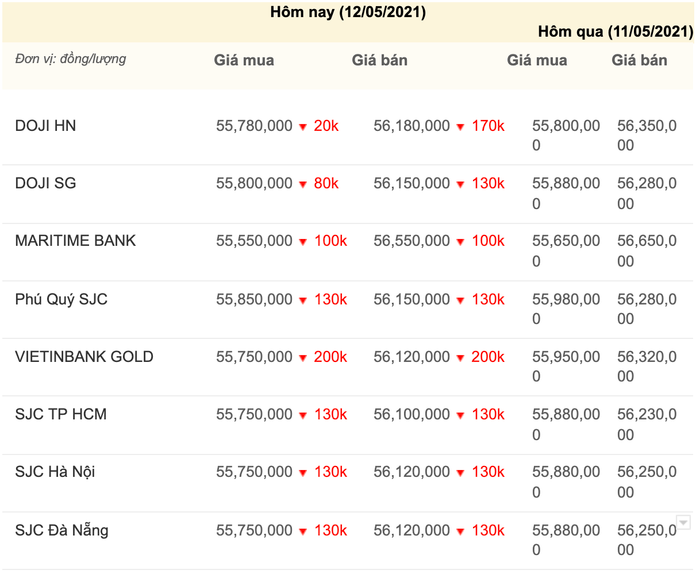Click today's Giá mua column header
The width and height of the screenshot is (700, 571).
click(x=244, y=60)
